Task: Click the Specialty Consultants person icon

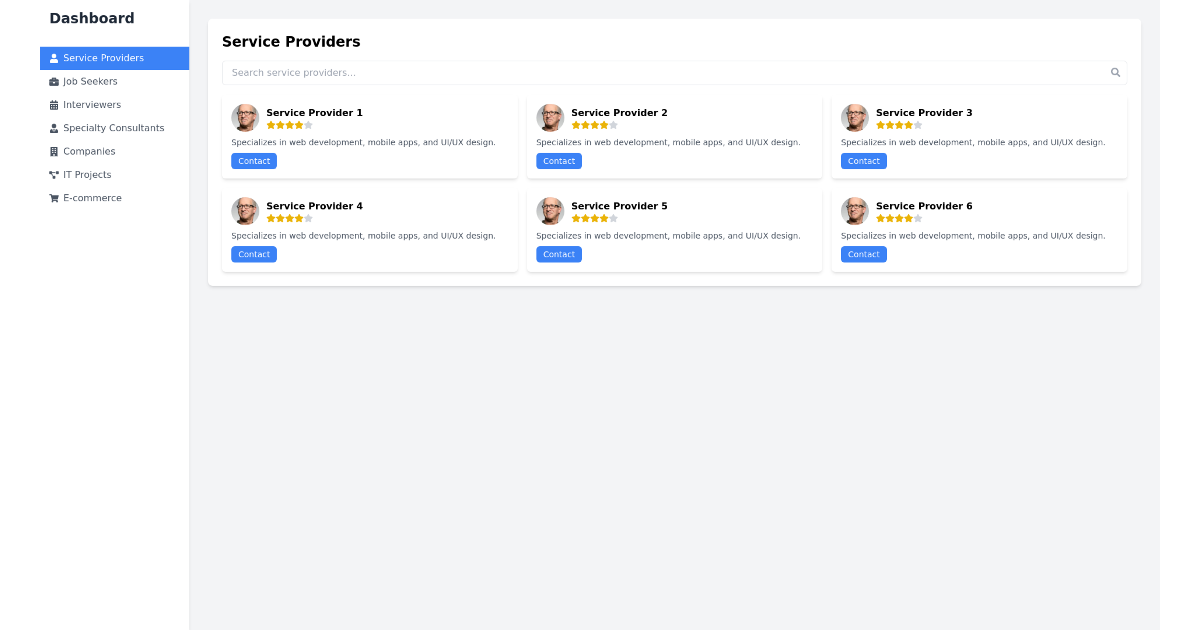Action: coord(53,128)
